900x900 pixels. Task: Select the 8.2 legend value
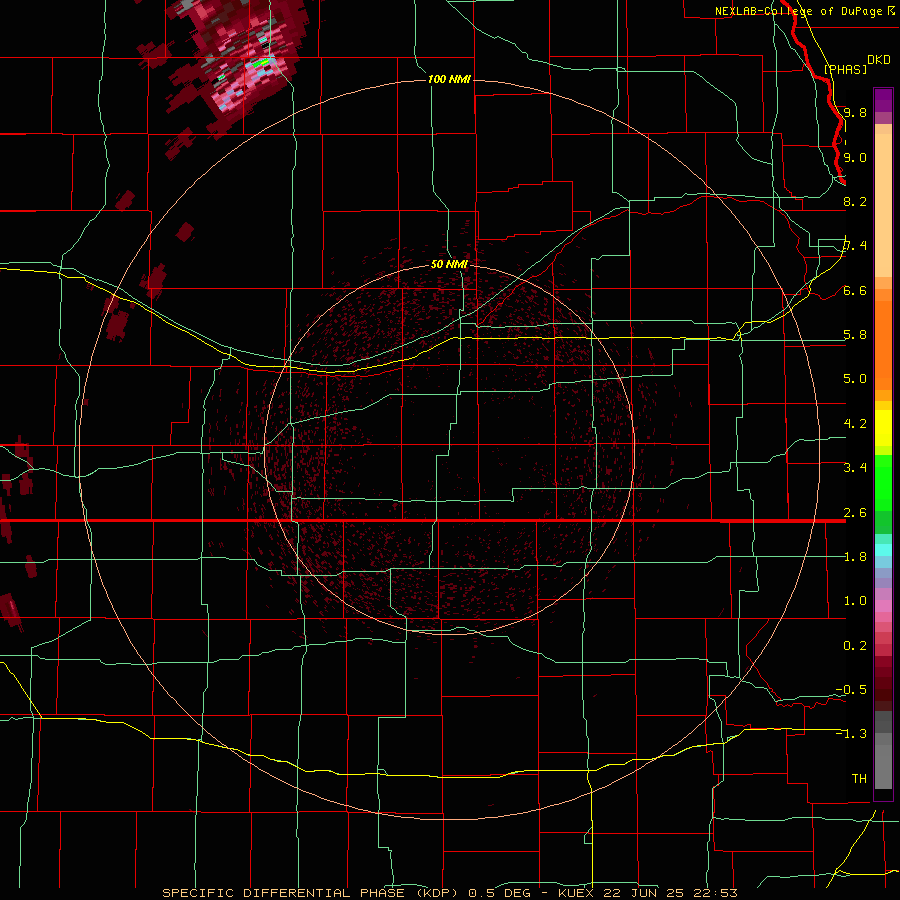pos(855,201)
